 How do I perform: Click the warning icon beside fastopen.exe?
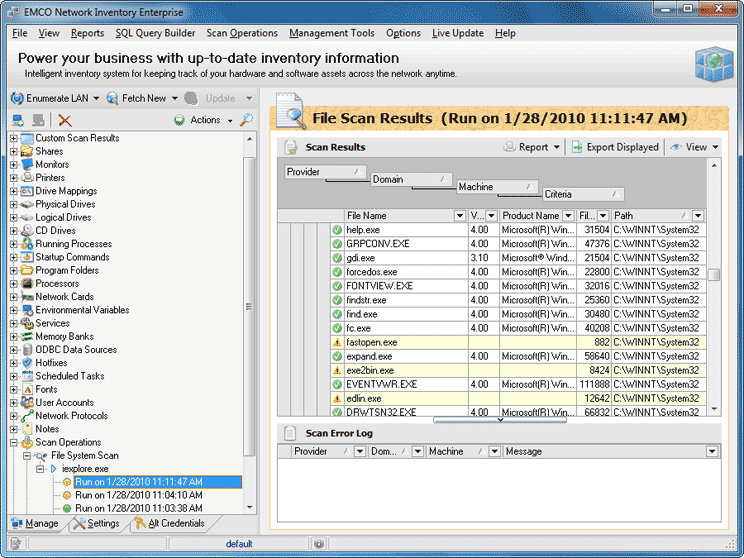coord(337,342)
